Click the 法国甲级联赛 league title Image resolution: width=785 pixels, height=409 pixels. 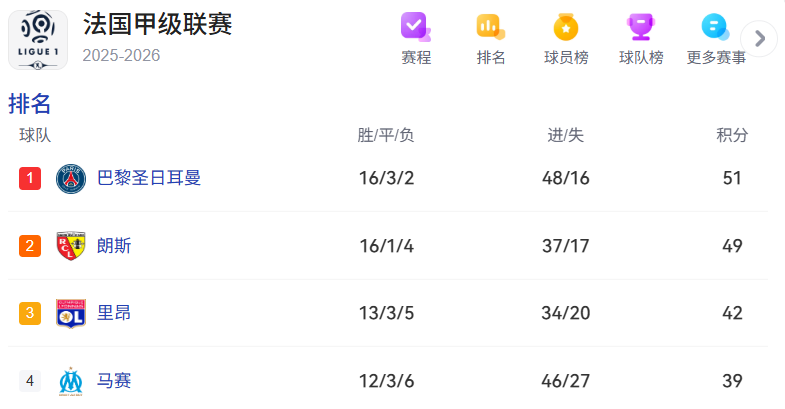tap(157, 24)
